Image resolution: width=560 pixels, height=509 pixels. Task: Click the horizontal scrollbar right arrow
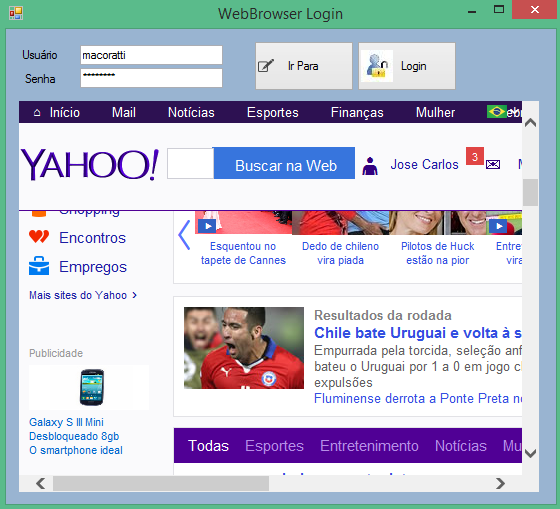click(x=500, y=483)
